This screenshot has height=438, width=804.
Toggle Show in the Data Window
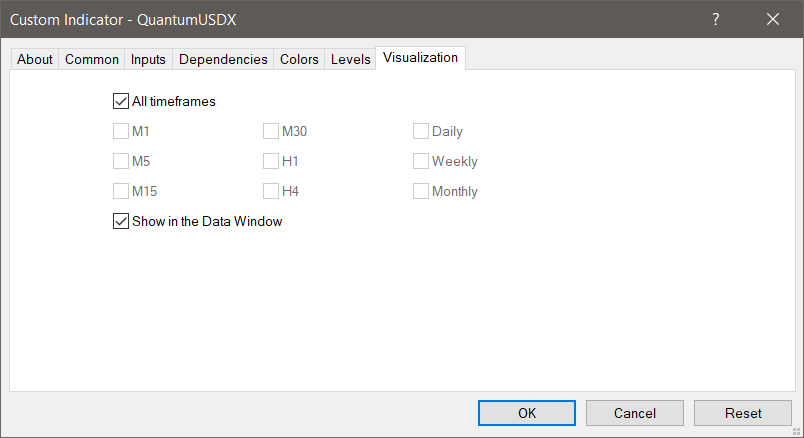point(121,222)
